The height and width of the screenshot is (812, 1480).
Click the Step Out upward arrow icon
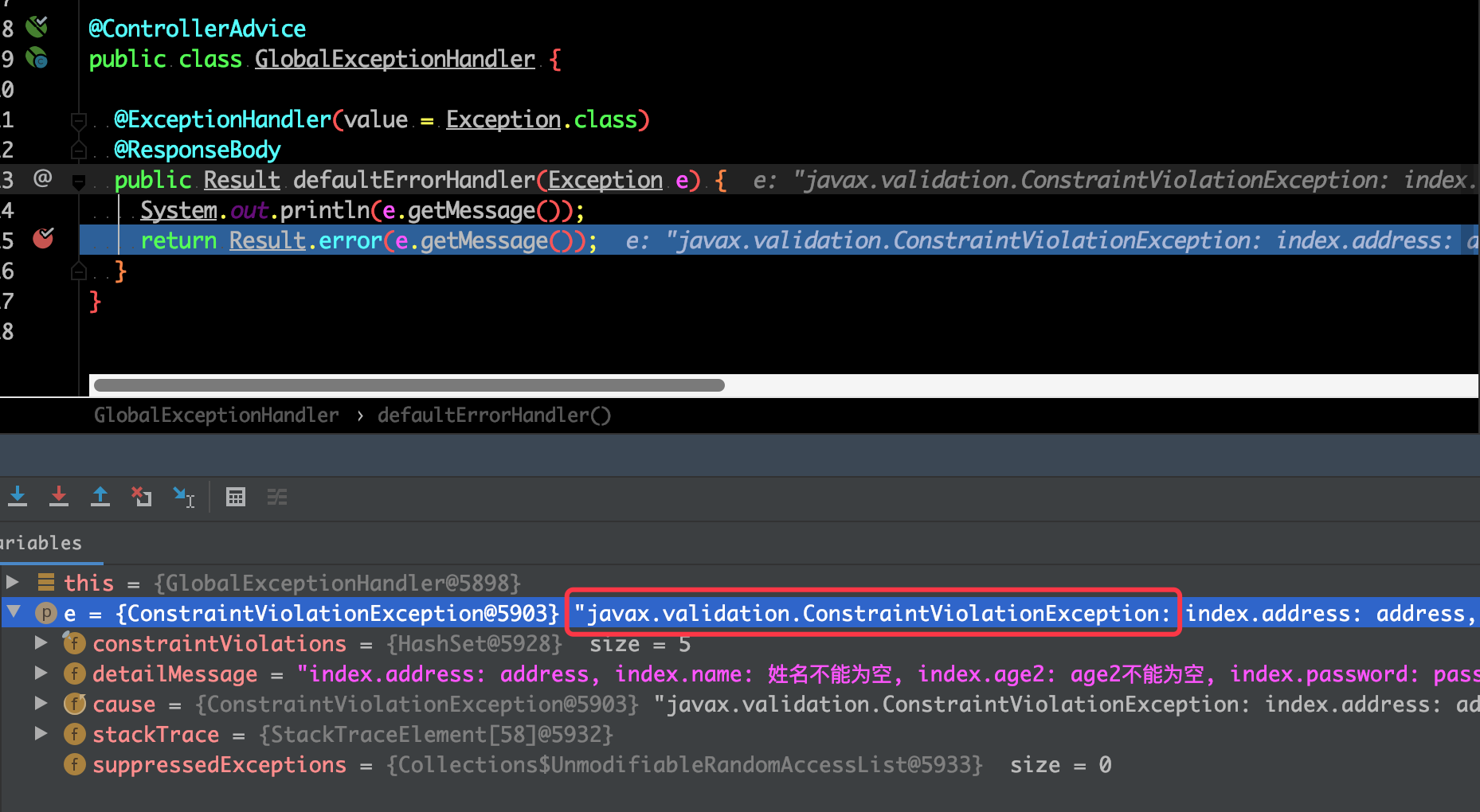pos(100,497)
